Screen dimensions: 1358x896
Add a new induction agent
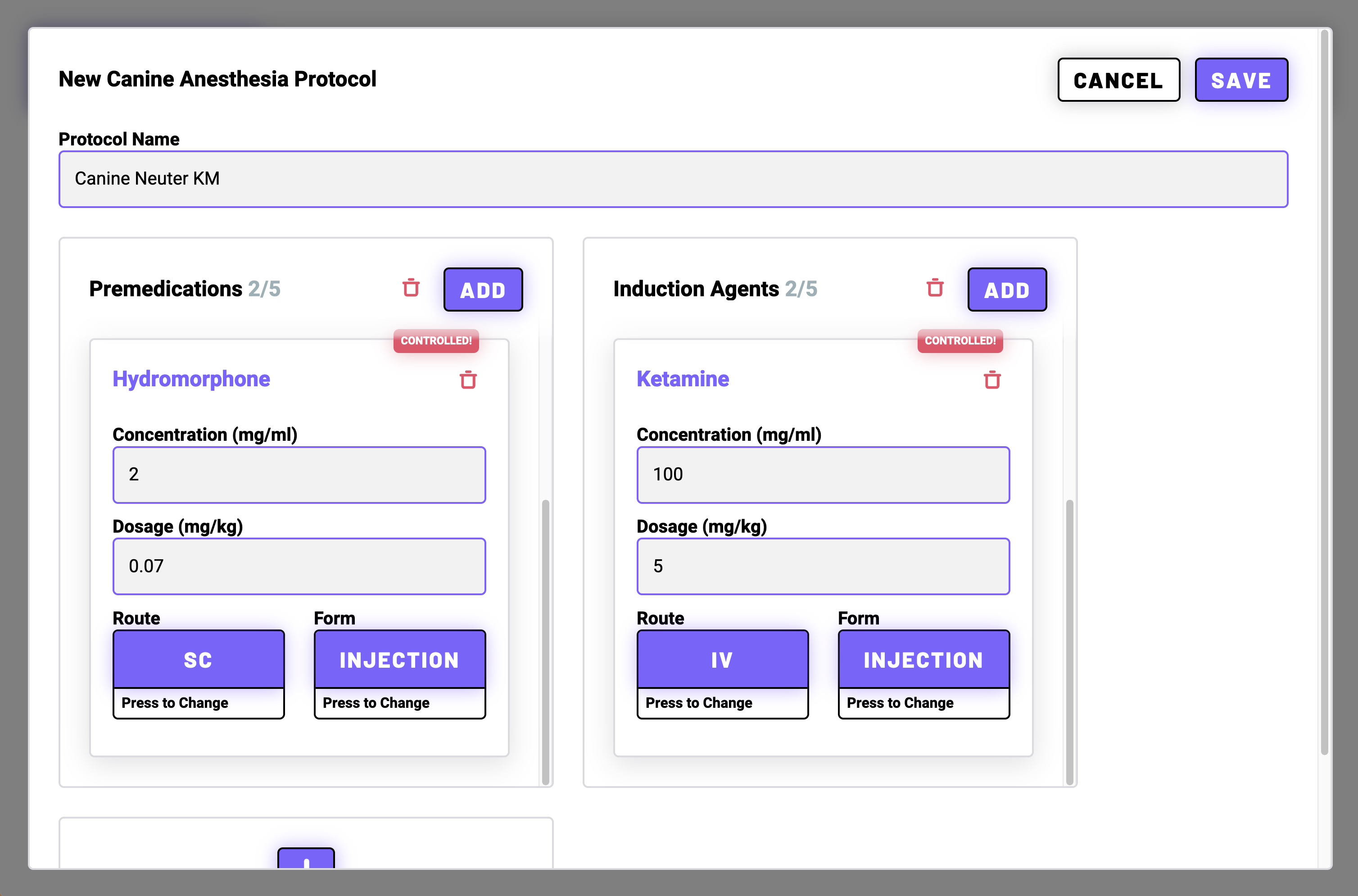(1007, 290)
